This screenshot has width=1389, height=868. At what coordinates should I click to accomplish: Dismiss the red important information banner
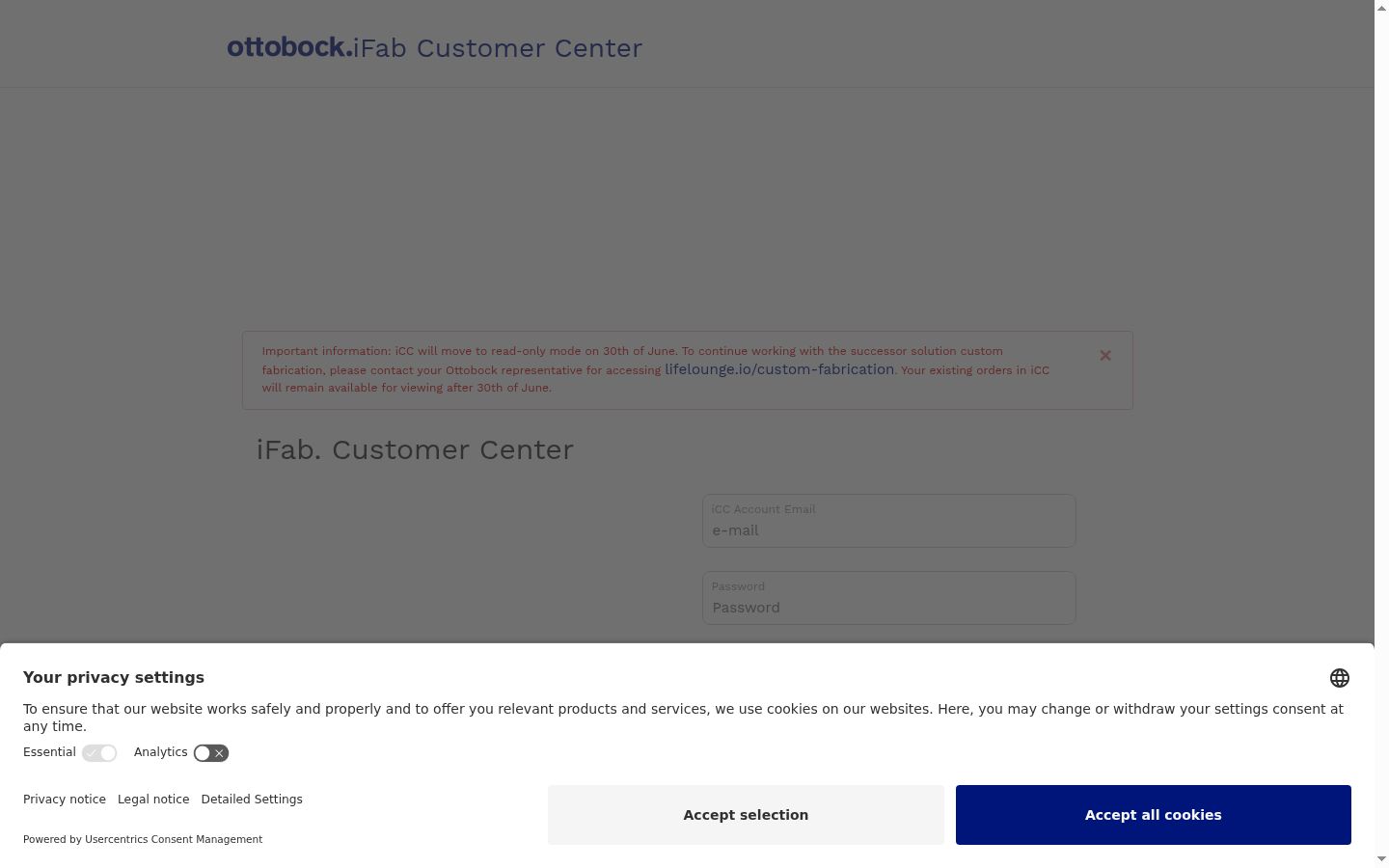pos(1105,356)
